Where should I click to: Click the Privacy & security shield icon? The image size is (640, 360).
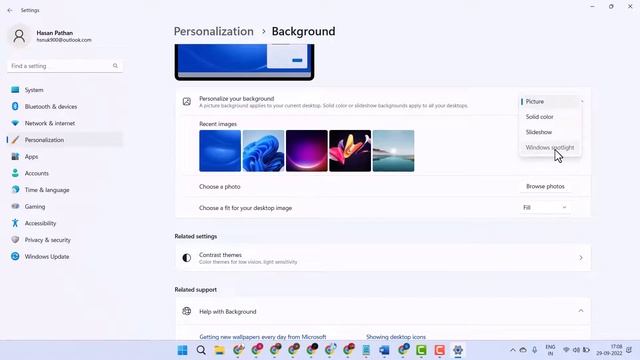pyautogui.click(x=15, y=240)
